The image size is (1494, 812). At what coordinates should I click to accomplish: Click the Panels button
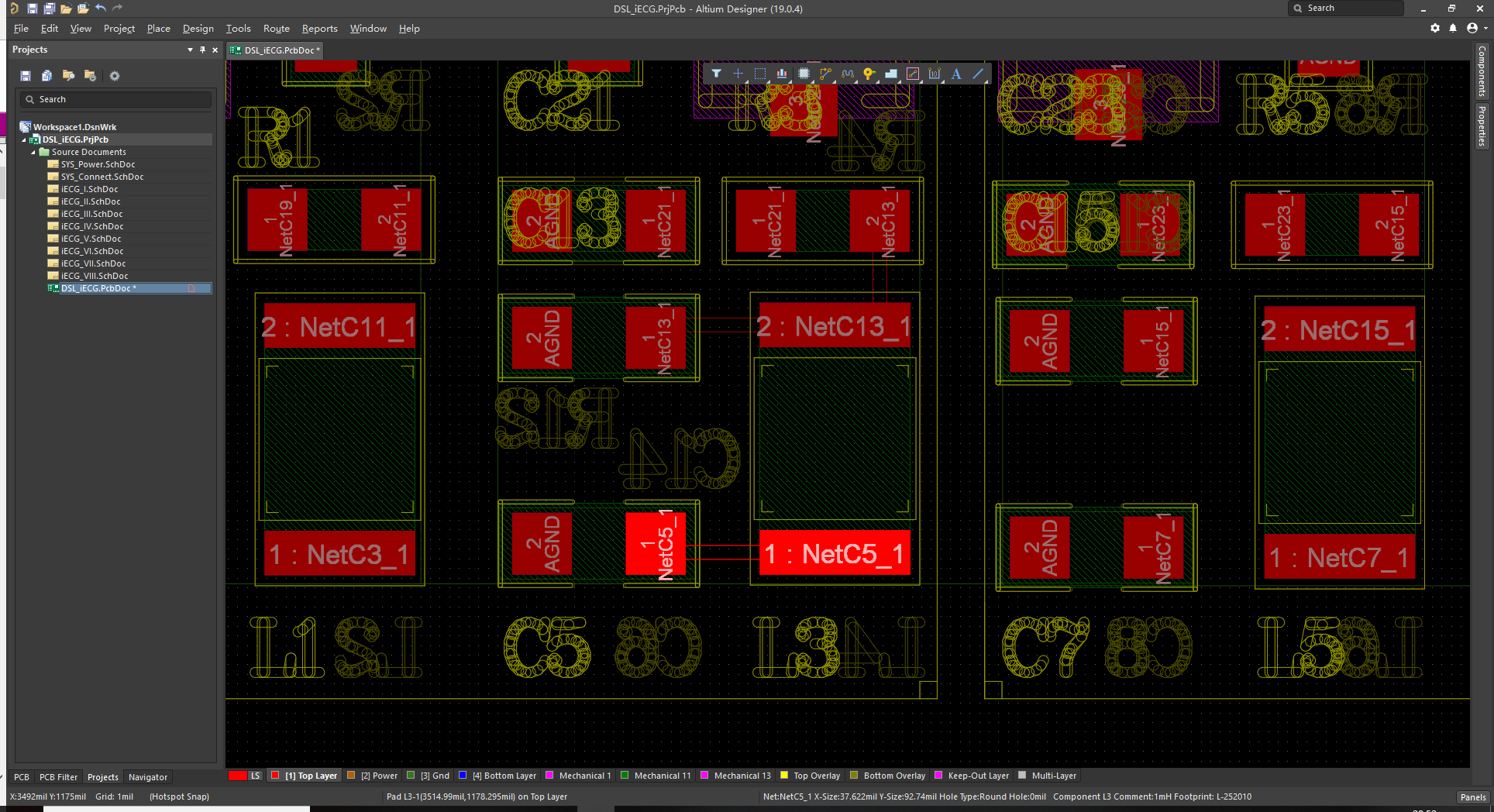click(x=1472, y=797)
